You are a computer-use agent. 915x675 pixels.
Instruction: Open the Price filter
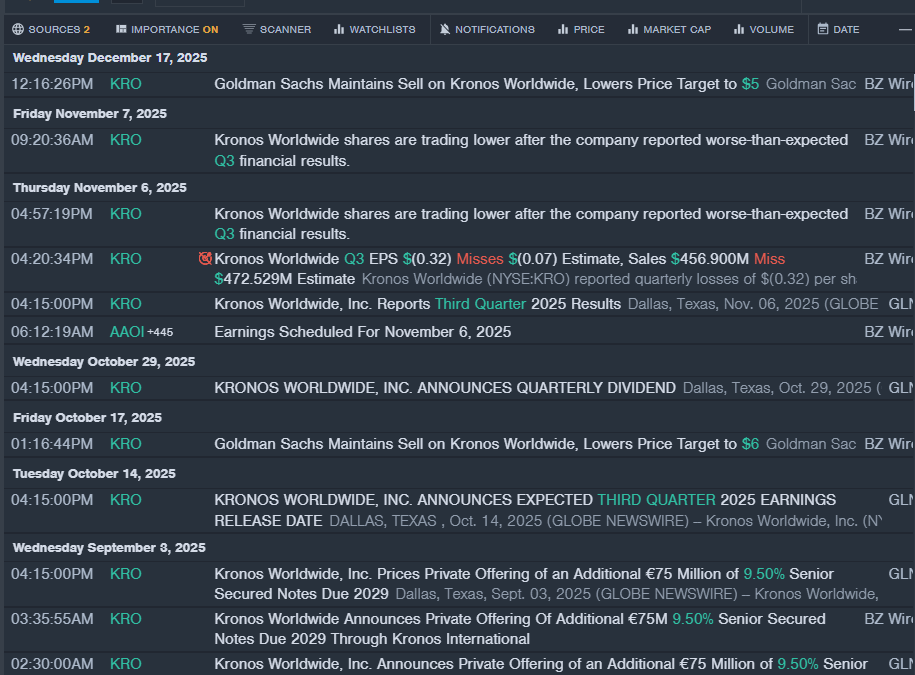[581, 29]
